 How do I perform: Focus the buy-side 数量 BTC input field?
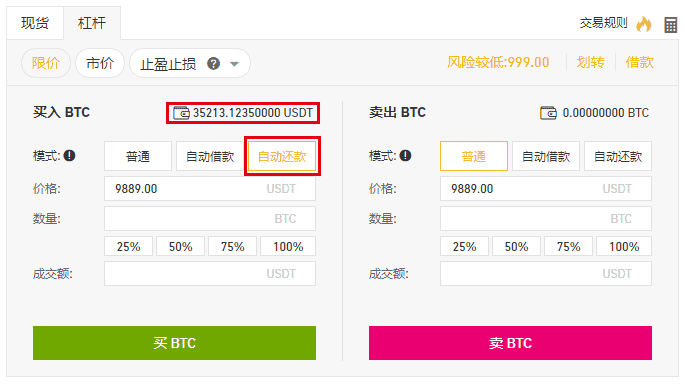point(210,218)
